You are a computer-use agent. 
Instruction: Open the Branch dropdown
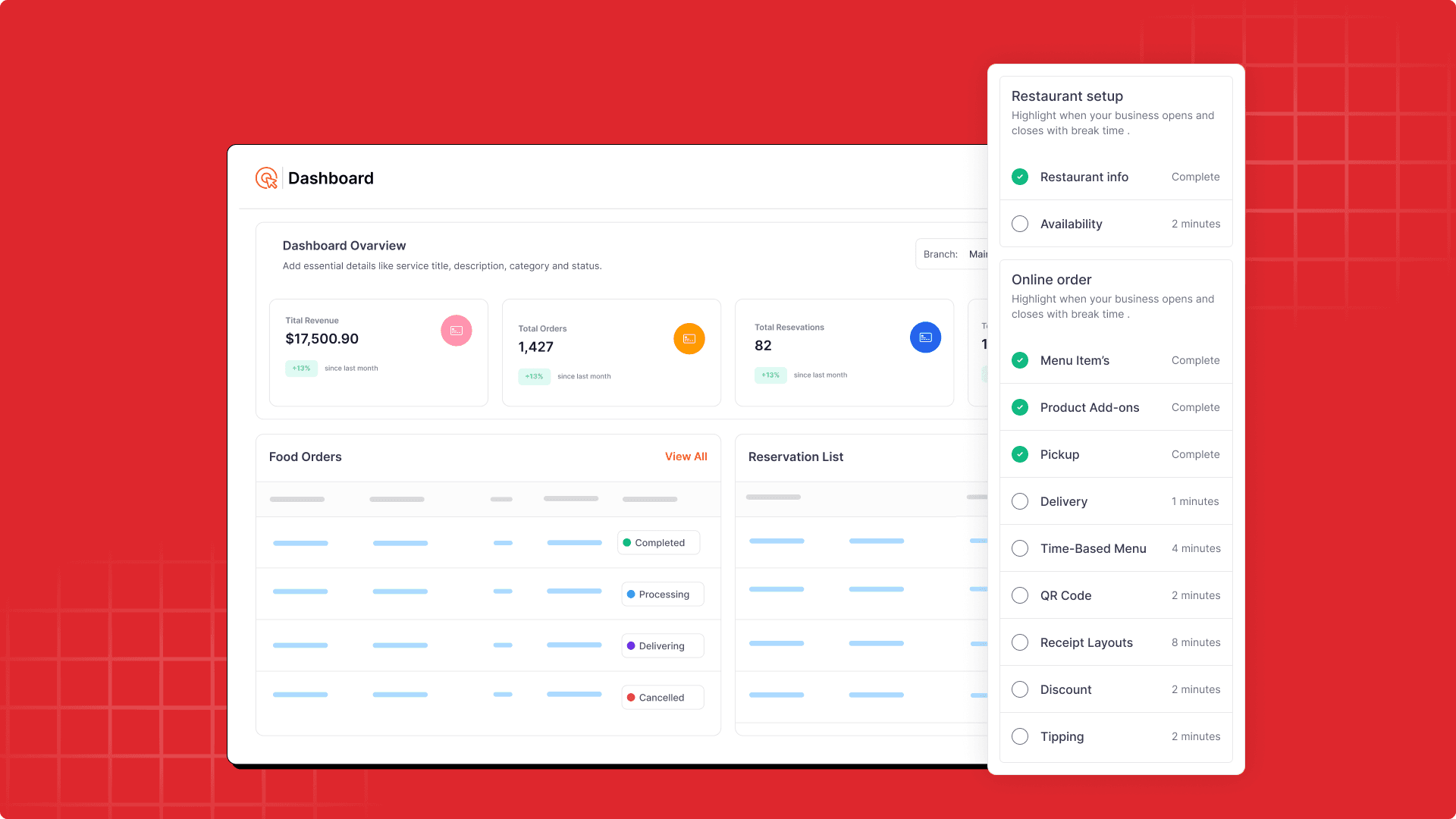(x=952, y=254)
